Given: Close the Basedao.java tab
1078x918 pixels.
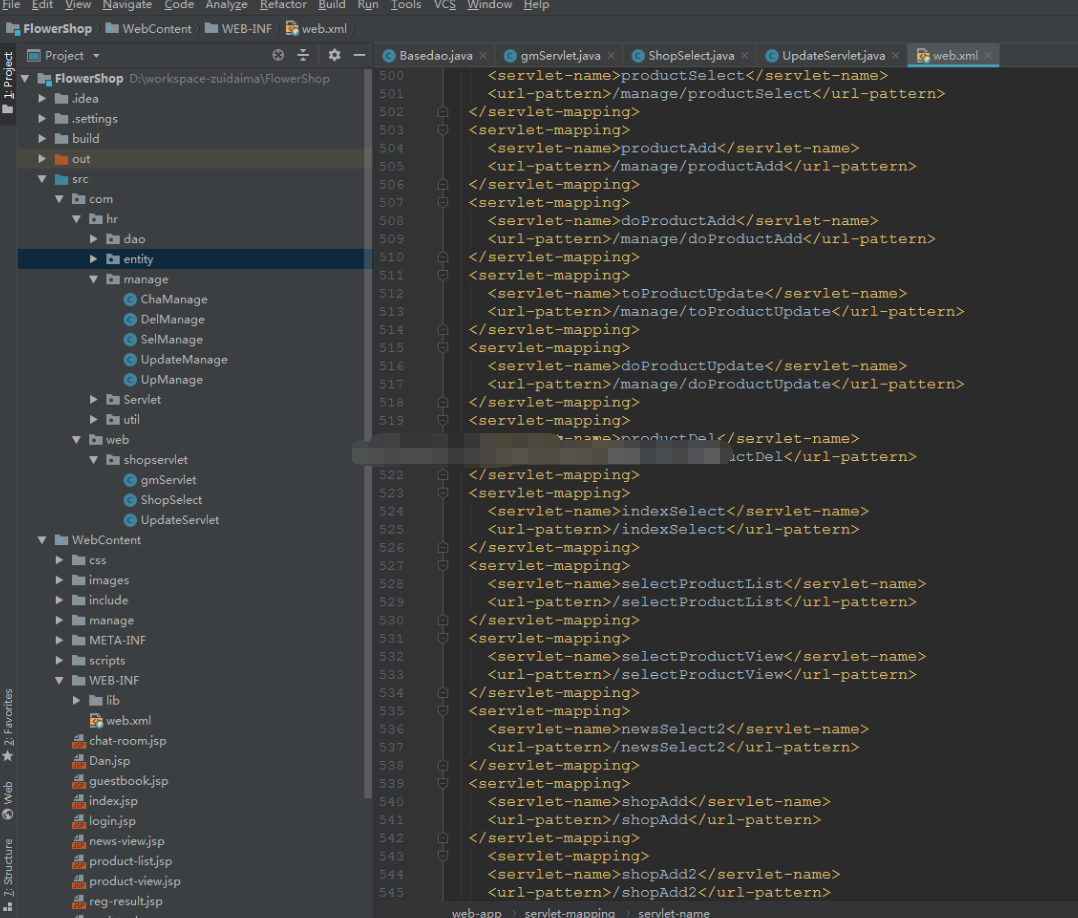Looking at the screenshot, I should [483, 56].
